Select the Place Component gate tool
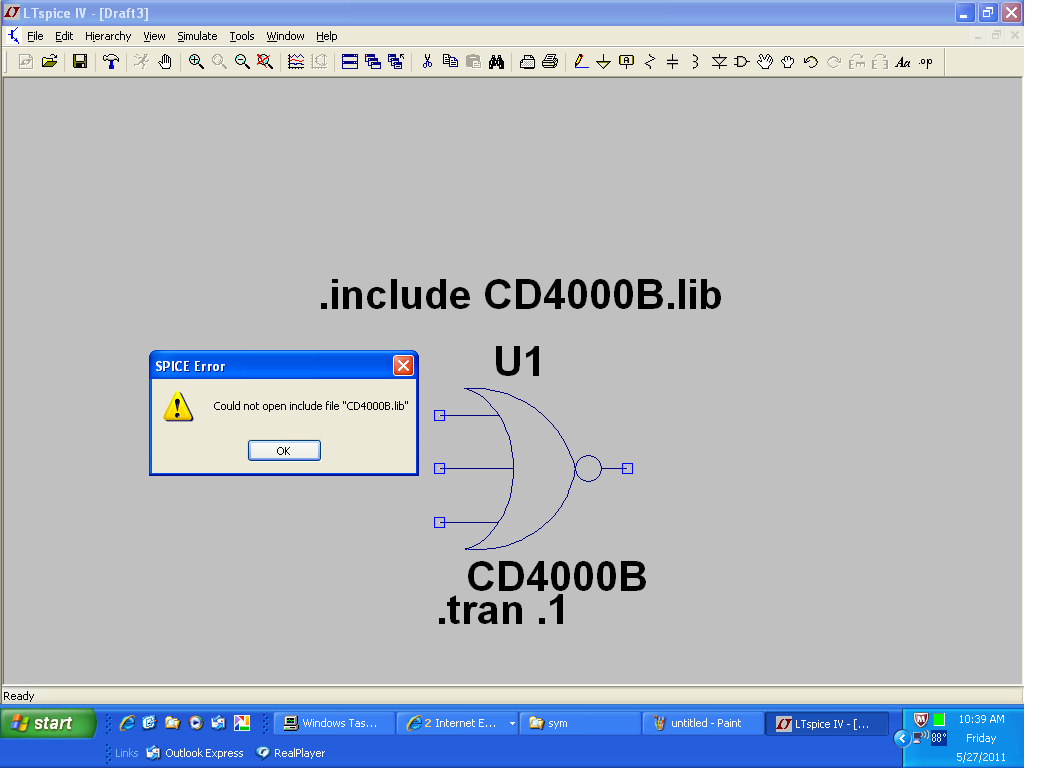Viewport: 1042px width, 770px height. pyautogui.click(x=742, y=62)
